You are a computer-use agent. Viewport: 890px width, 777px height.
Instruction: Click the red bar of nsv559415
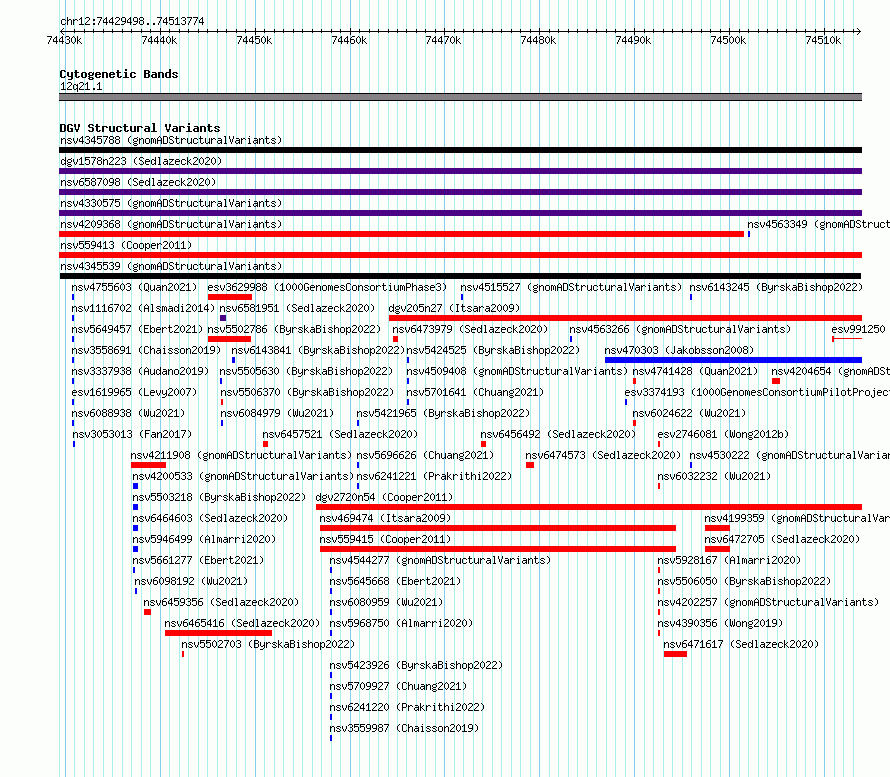pos(498,549)
